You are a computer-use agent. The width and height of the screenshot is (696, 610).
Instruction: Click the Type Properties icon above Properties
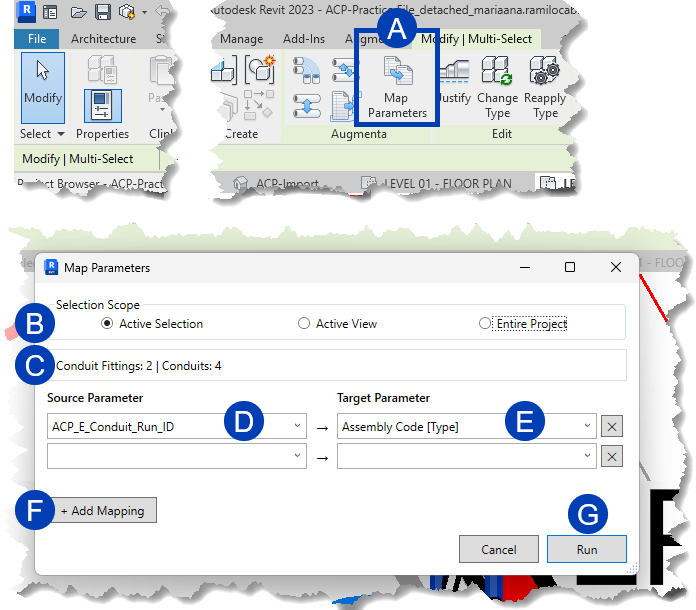pos(103,69)
